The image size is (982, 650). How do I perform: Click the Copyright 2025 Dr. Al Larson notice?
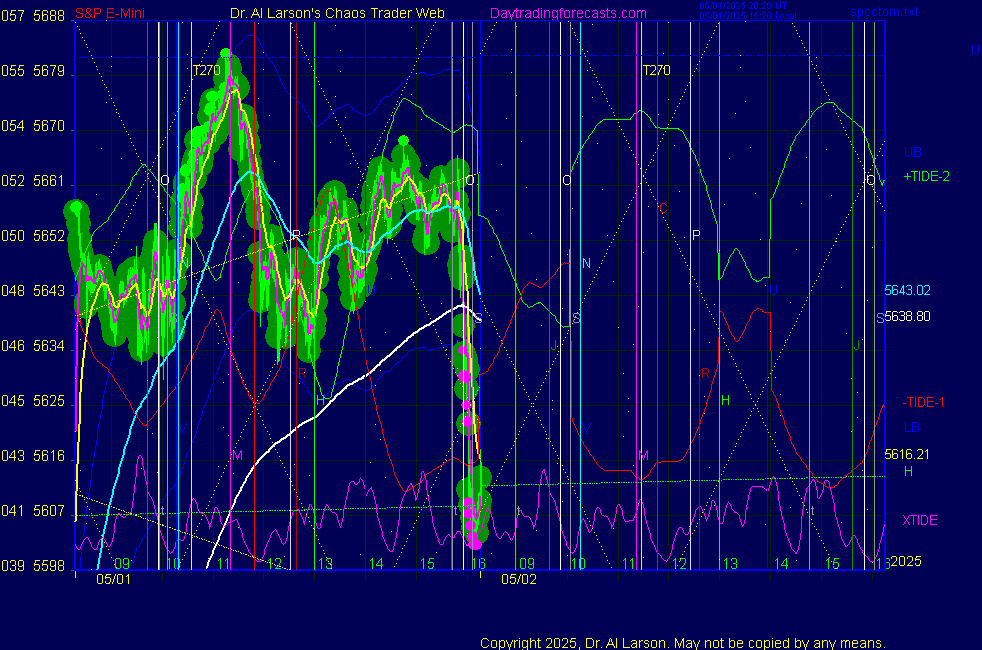click(x=682, y=643)
